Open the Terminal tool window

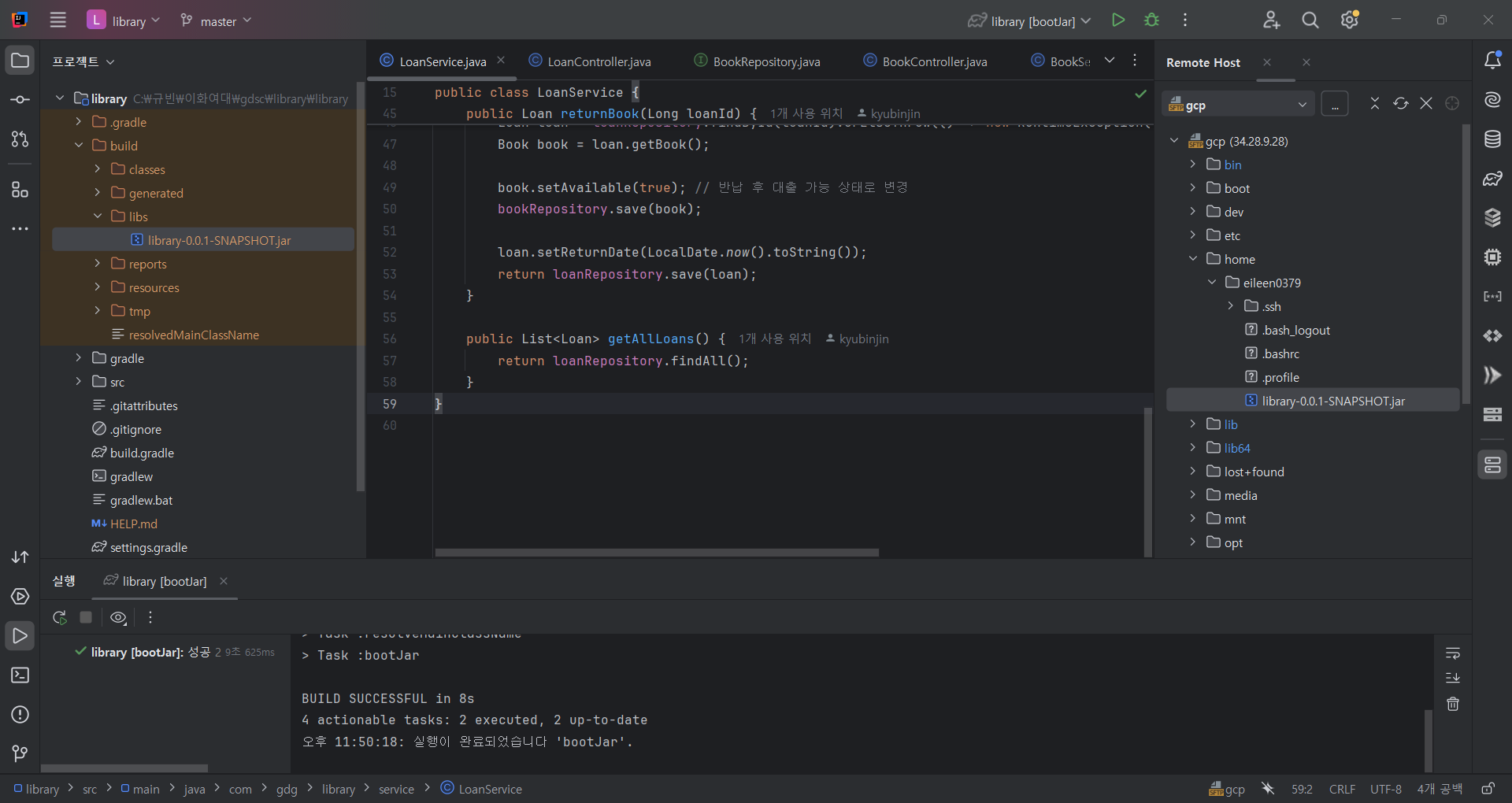[20, 675]
